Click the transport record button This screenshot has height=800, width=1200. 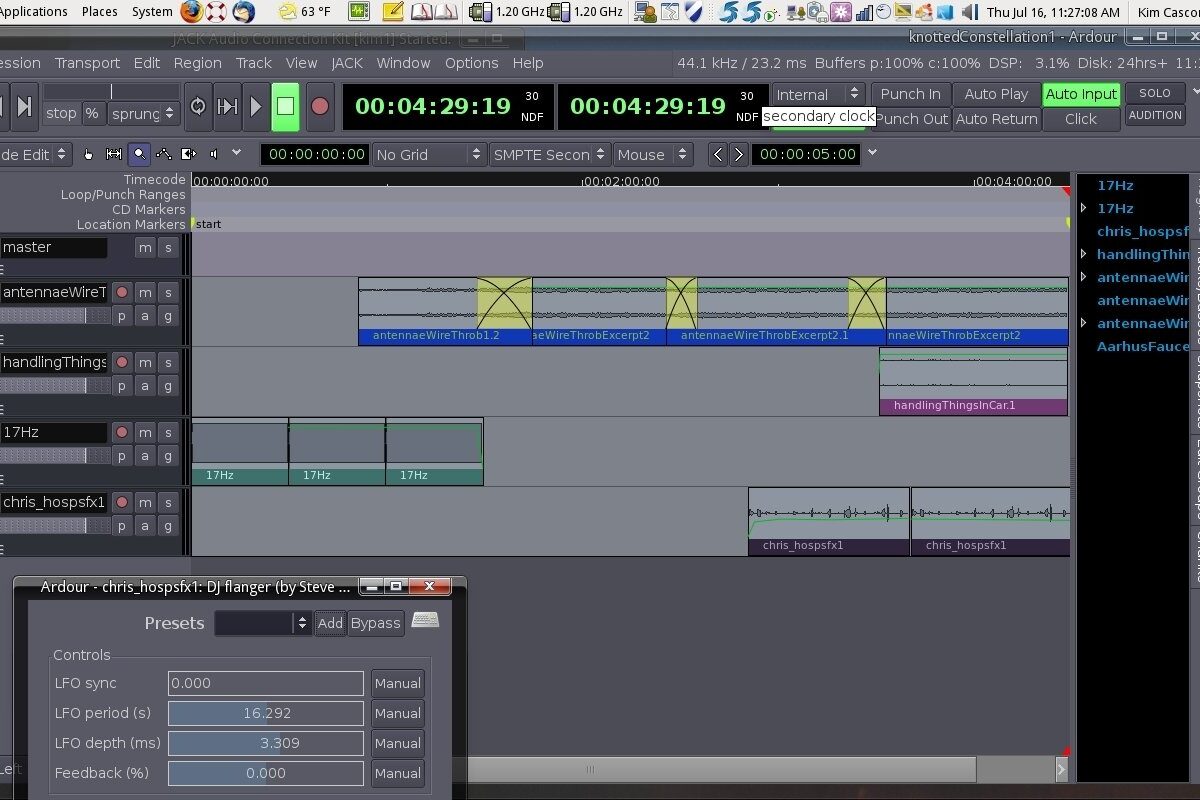(320, 106)
